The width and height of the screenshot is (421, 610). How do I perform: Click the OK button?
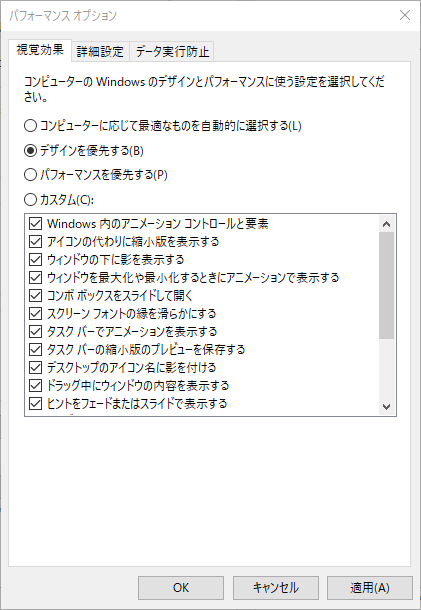(x=181, y=587)
